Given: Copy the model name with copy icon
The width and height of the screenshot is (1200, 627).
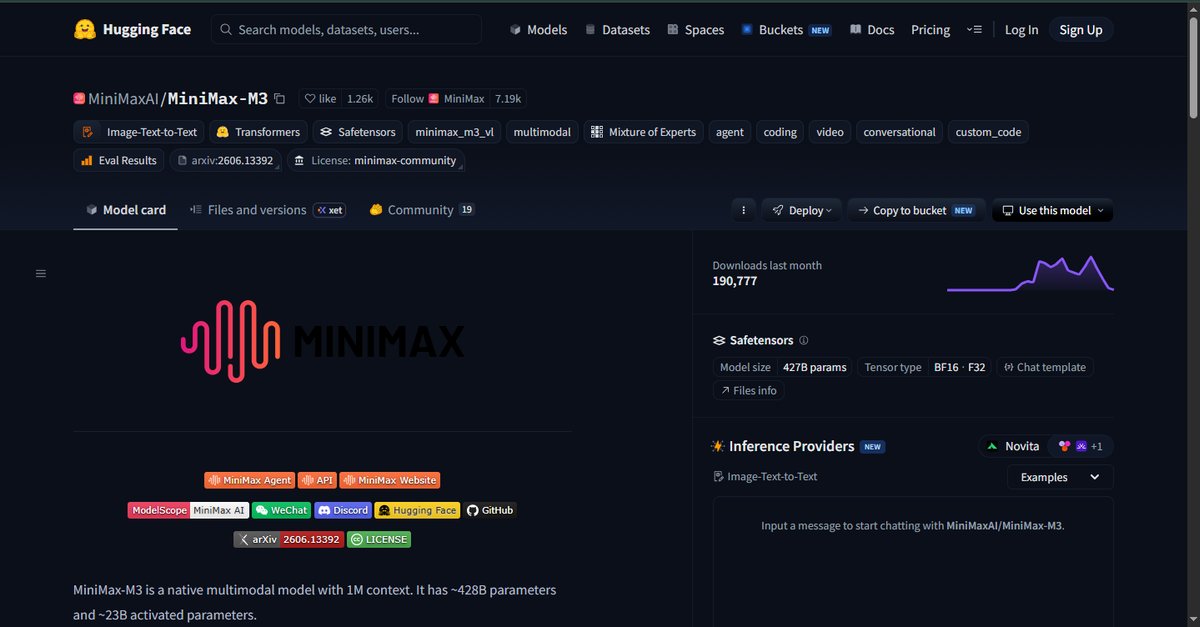Looking at the screenshot, I should click(280, 99).
